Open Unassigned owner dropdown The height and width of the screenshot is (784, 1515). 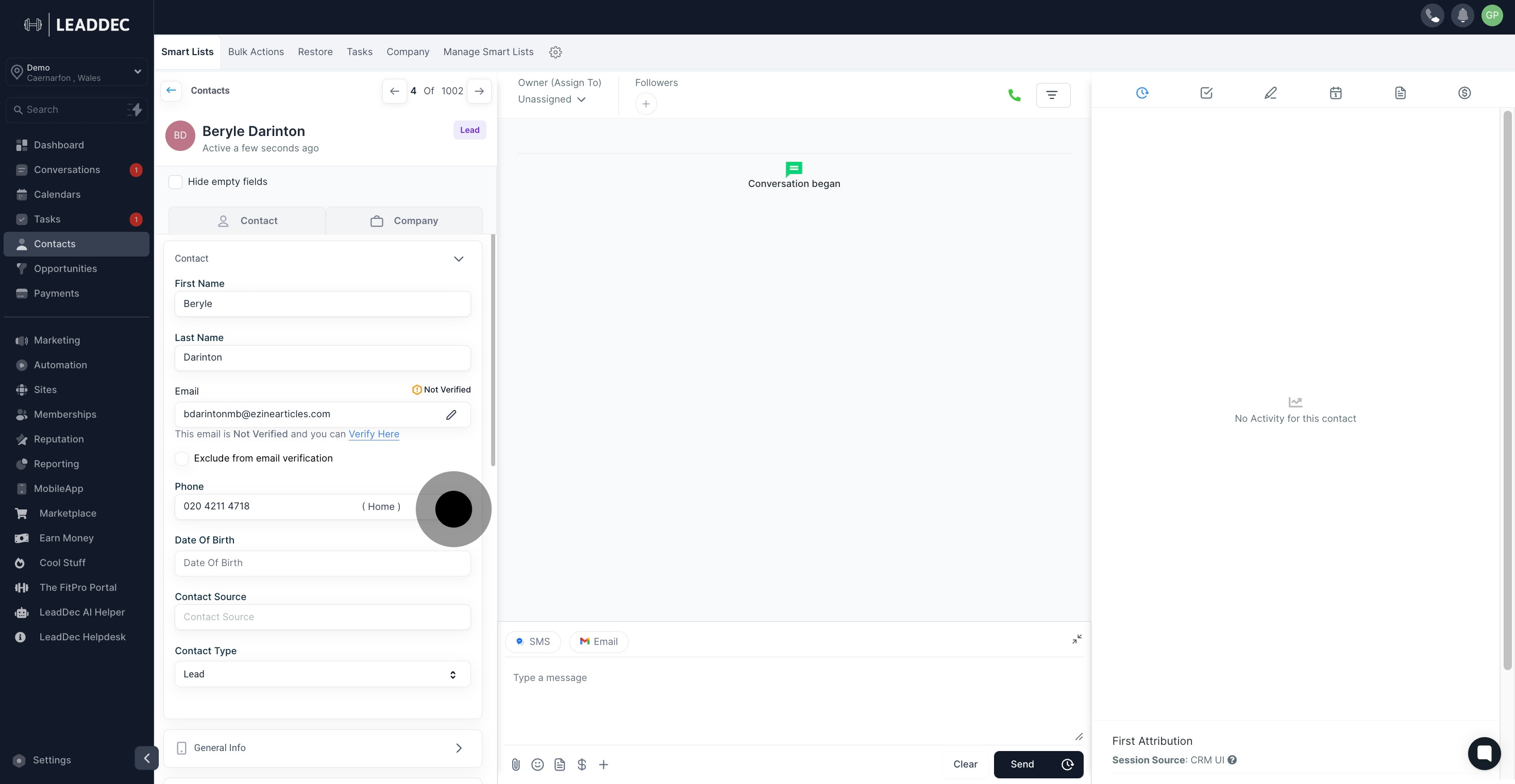(551, 99)
